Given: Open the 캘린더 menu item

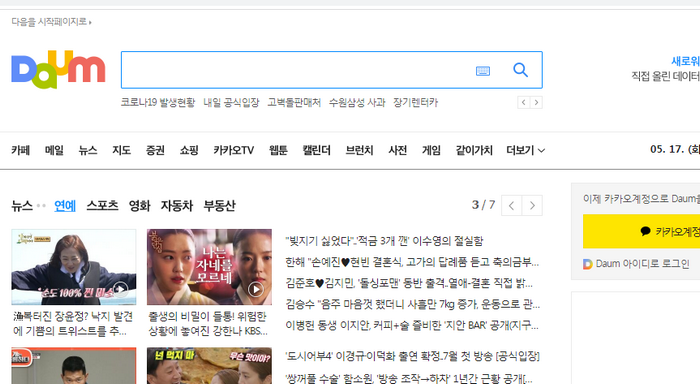Looking at the screenshot, I should tap(317, 150).
